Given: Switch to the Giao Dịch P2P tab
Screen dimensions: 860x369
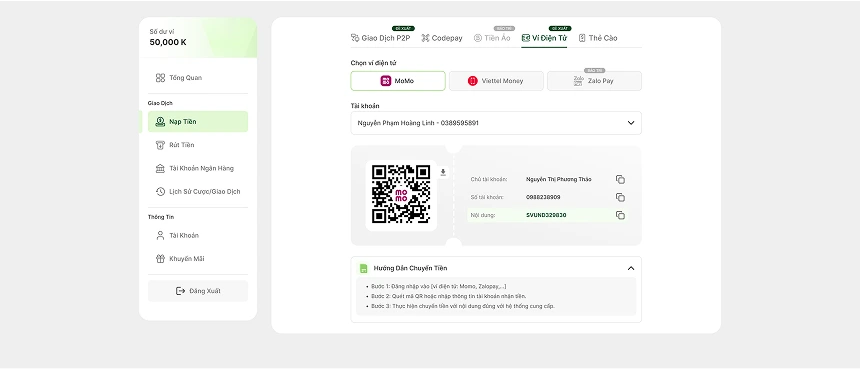Looking at the screenshot, I should [x=380, y=38].
